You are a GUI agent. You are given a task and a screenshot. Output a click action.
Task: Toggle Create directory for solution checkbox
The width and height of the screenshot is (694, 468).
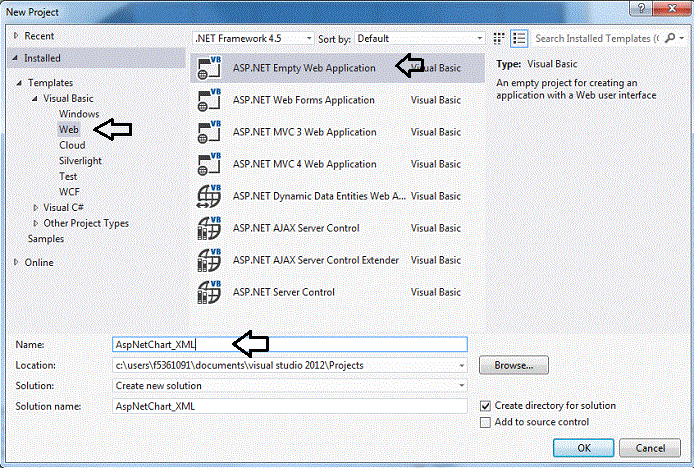coord(485,406)
